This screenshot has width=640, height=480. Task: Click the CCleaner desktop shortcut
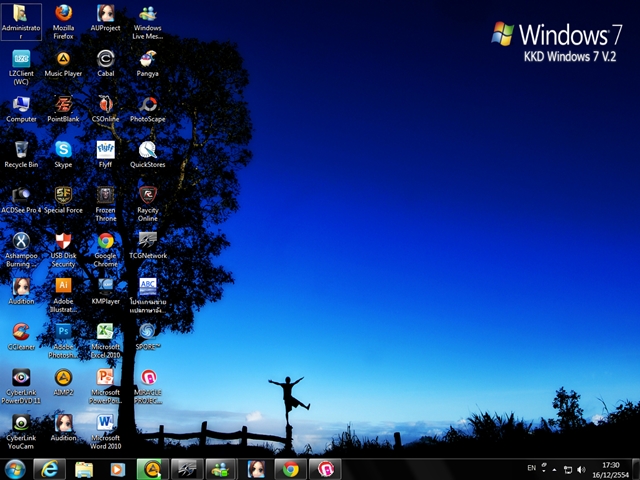[x=21, y=337]
